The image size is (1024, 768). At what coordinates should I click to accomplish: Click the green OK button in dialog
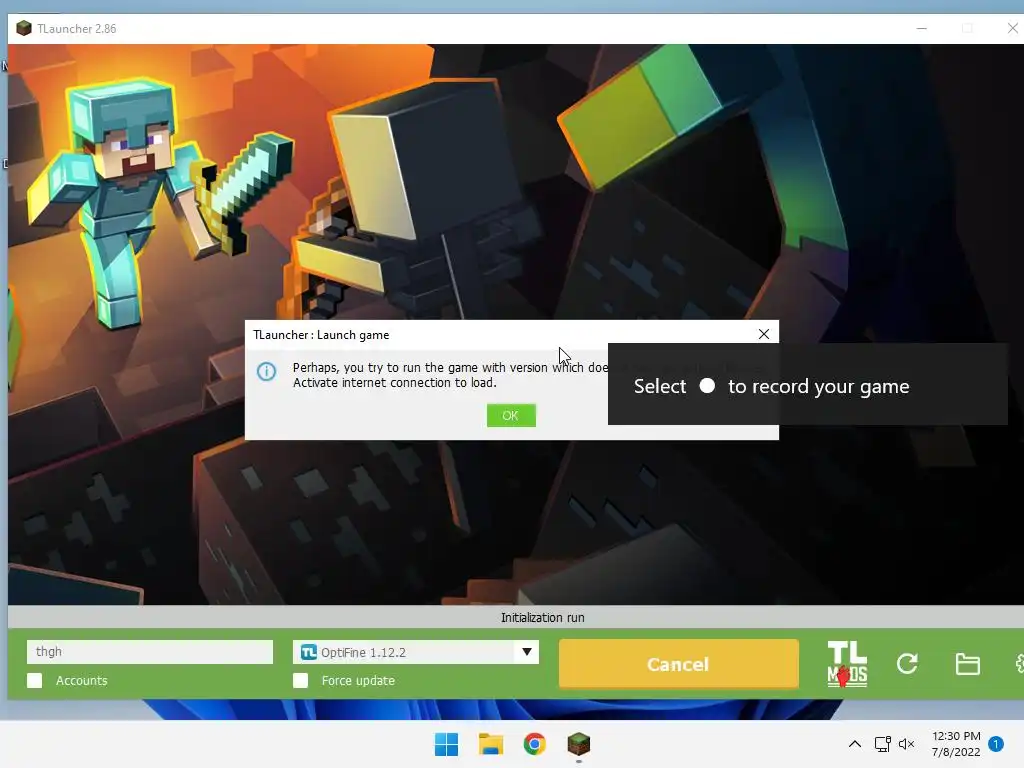(511, 415)
